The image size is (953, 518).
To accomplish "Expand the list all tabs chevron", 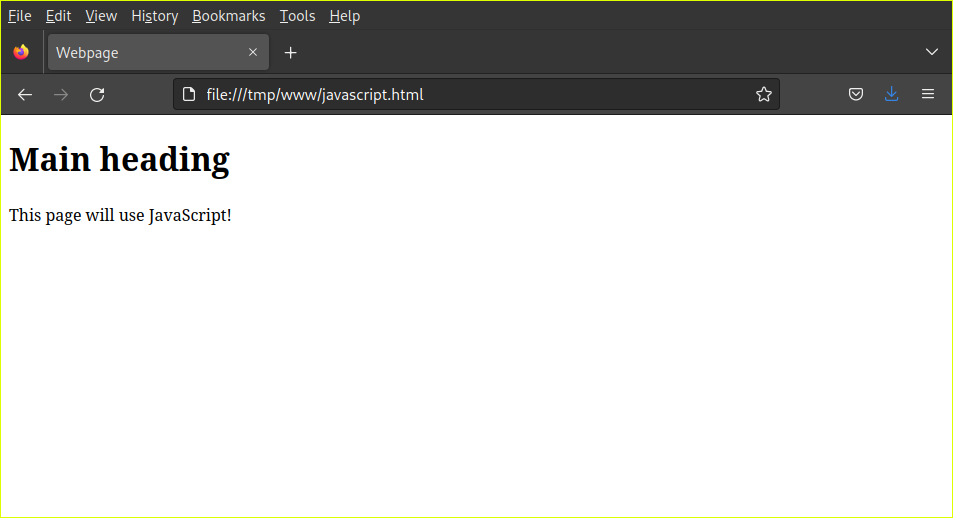I will click(931, 52).
